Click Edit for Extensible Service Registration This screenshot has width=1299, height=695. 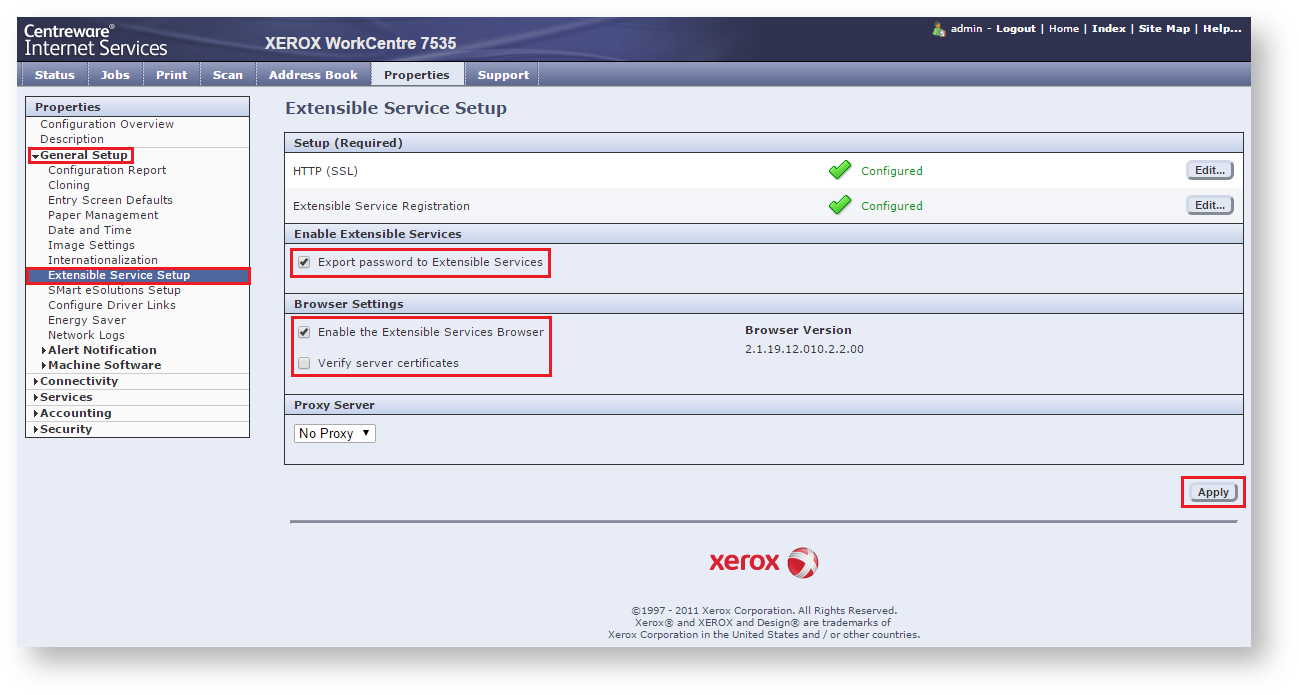point(1210,205)
